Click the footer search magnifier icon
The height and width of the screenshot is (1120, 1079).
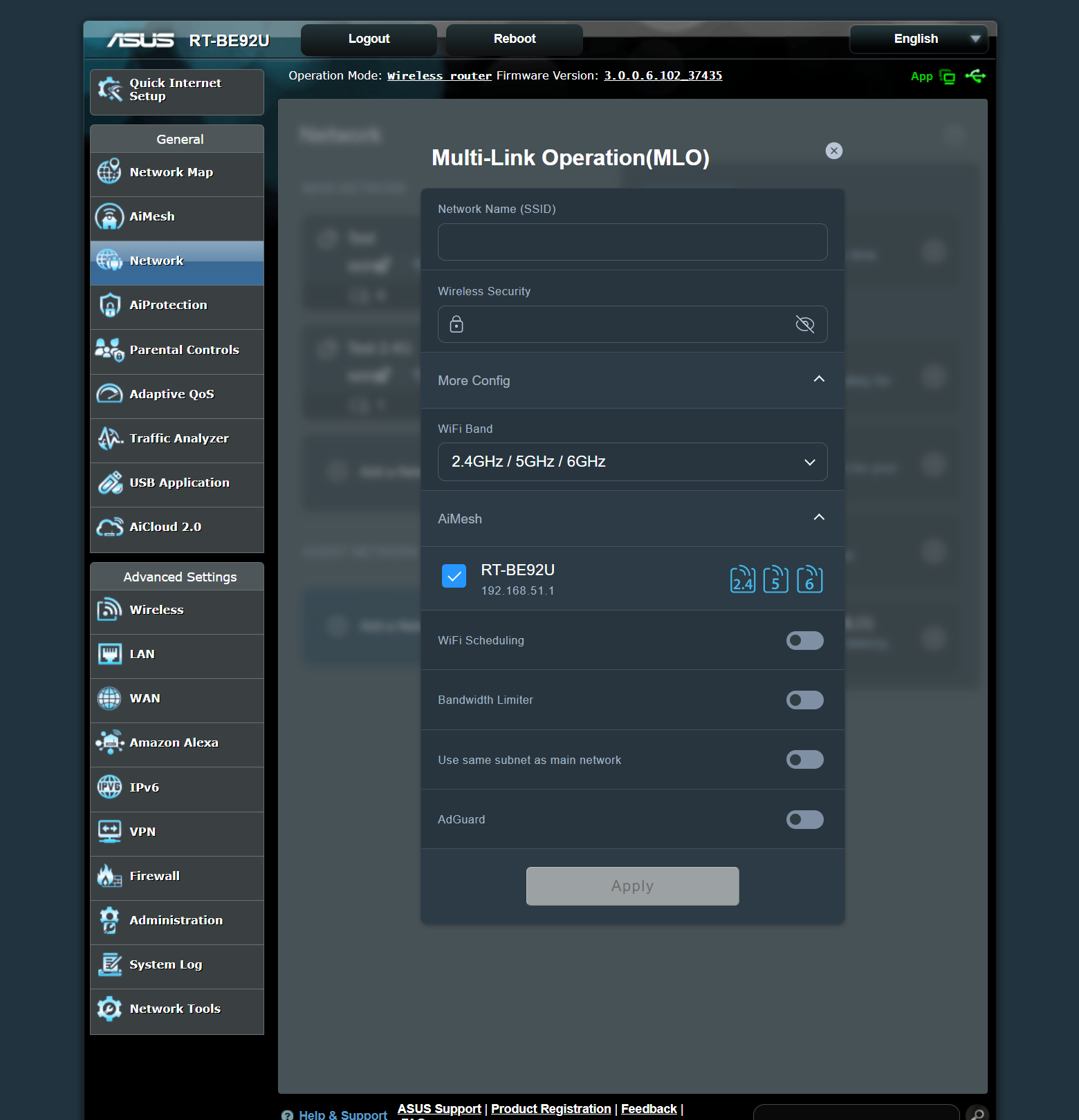(x=977, y=1113)
